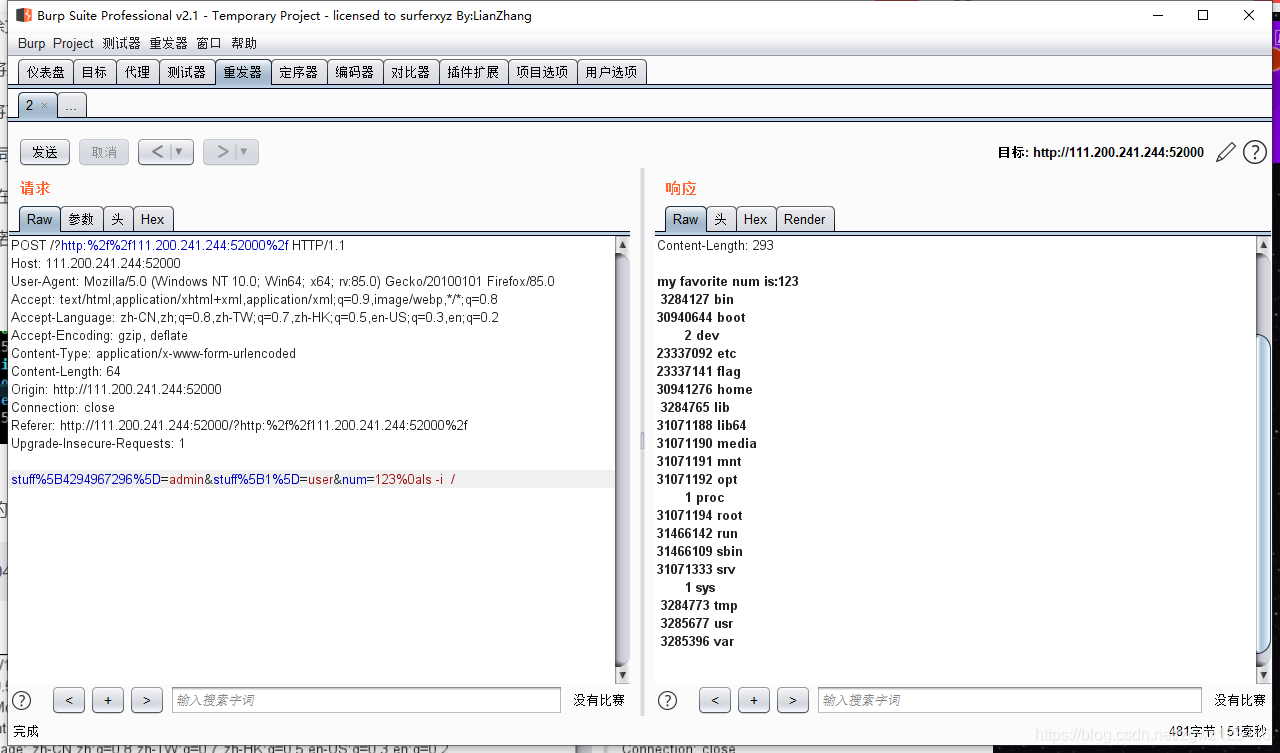Go to next request in history
Image resolution: width=1280 pixels, height=753 pixels.
pyautogui.click(x=222, y=152)
